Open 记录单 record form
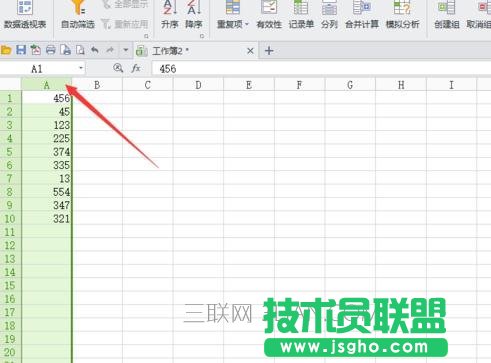 (x=301, y=15)
